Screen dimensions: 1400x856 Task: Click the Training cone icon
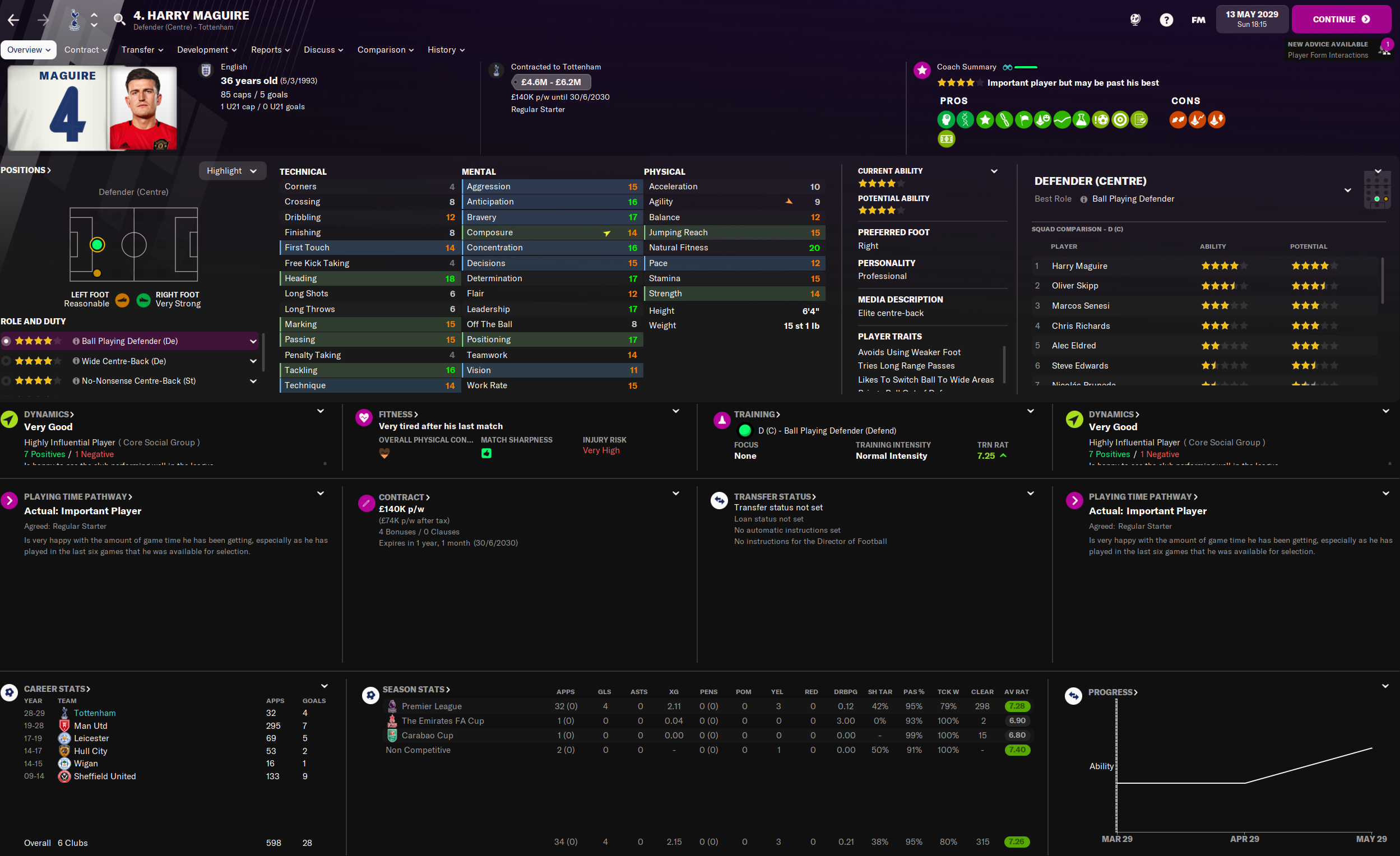click(x=721, y=420)
